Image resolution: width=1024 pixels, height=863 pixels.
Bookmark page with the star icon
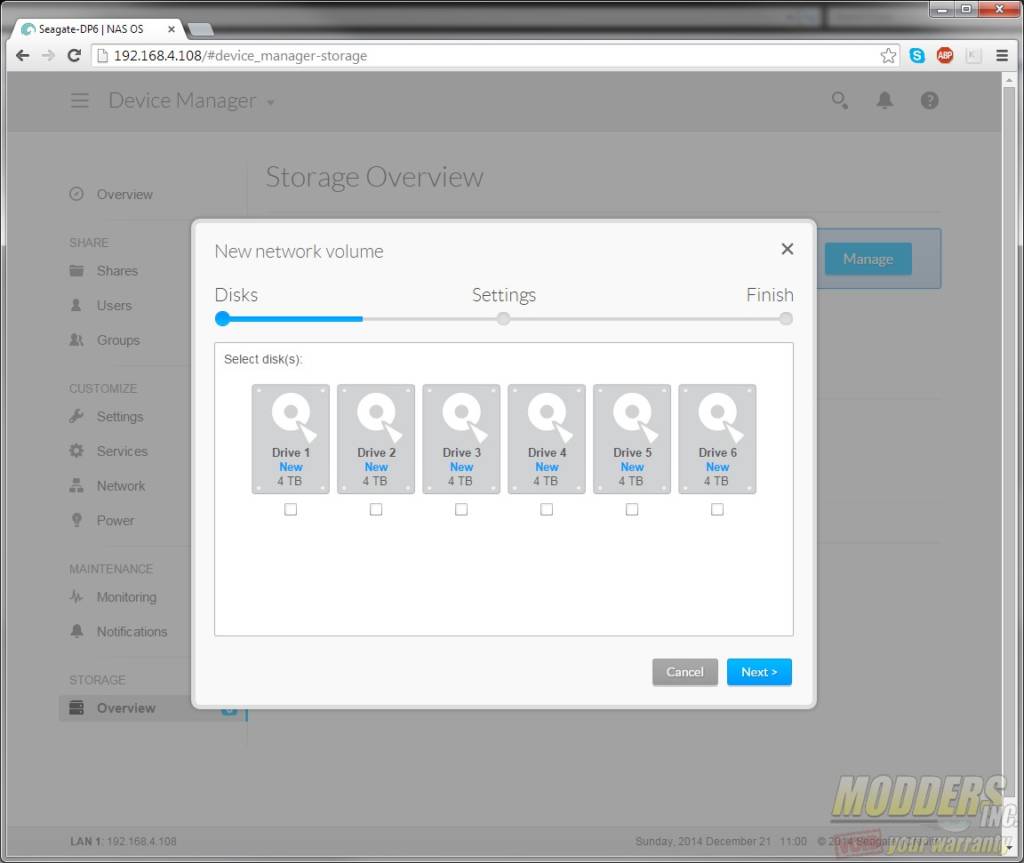888,56
